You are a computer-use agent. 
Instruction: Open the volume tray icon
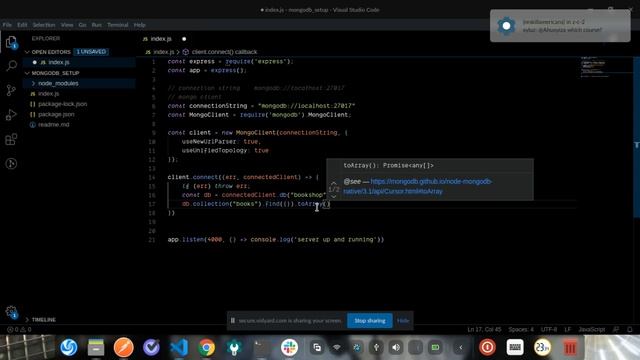(396, 347)
